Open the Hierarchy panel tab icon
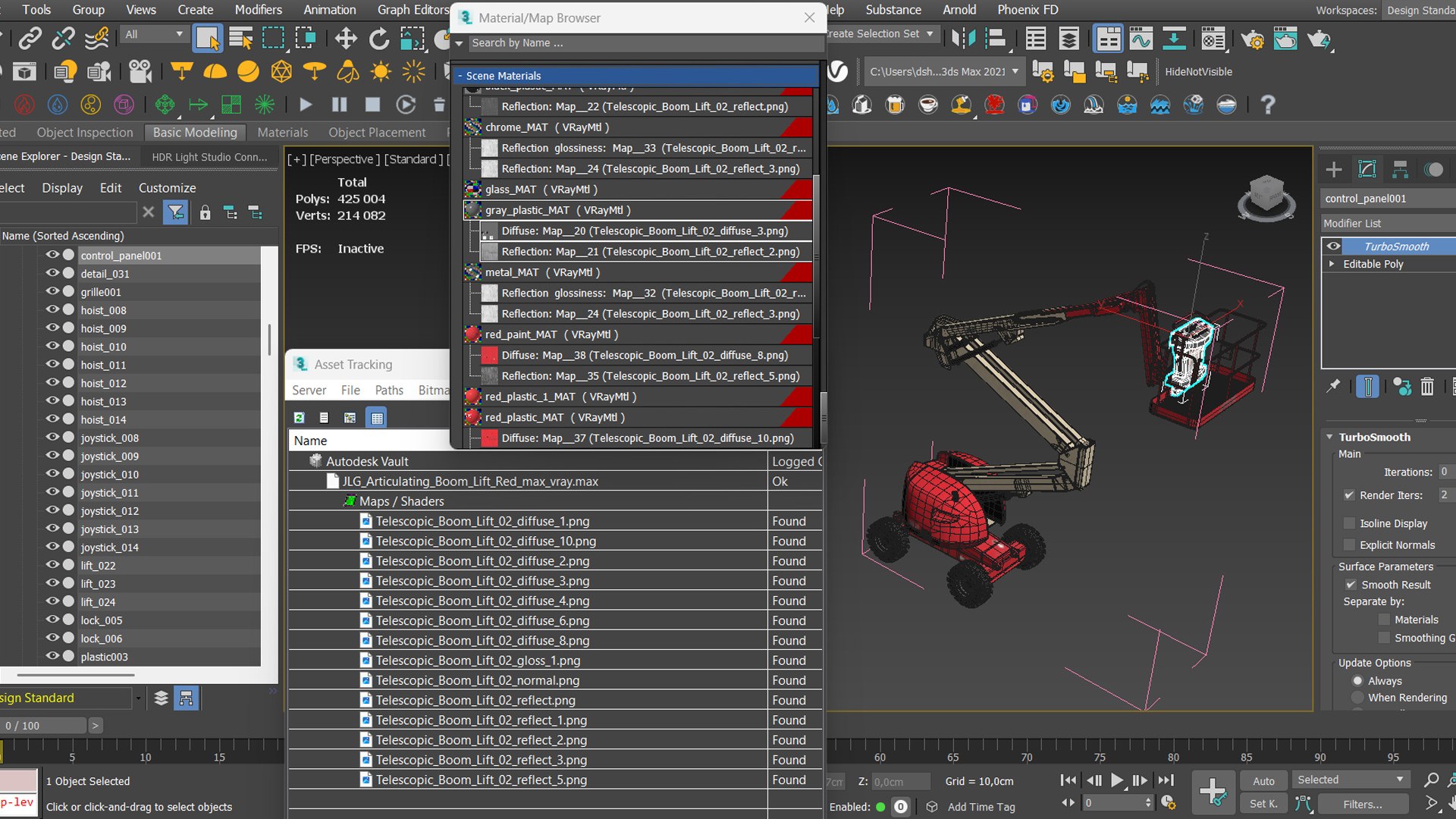Image resolution: width=1456 pixels, height=819 pixels. coord(1400,169)
